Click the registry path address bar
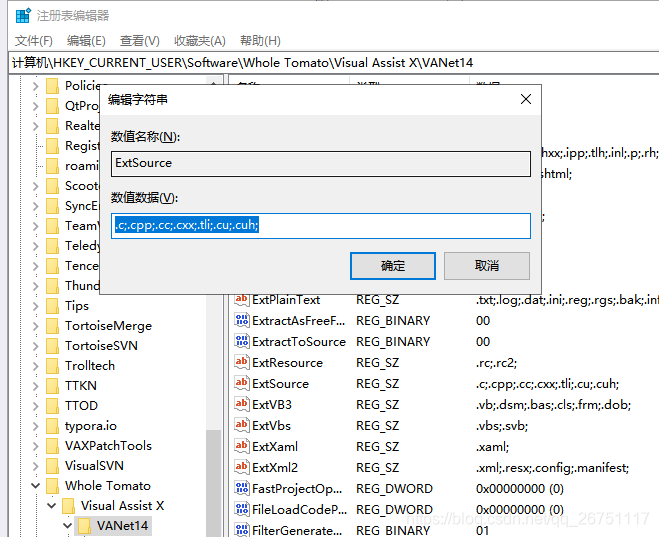 pos(334,63)
